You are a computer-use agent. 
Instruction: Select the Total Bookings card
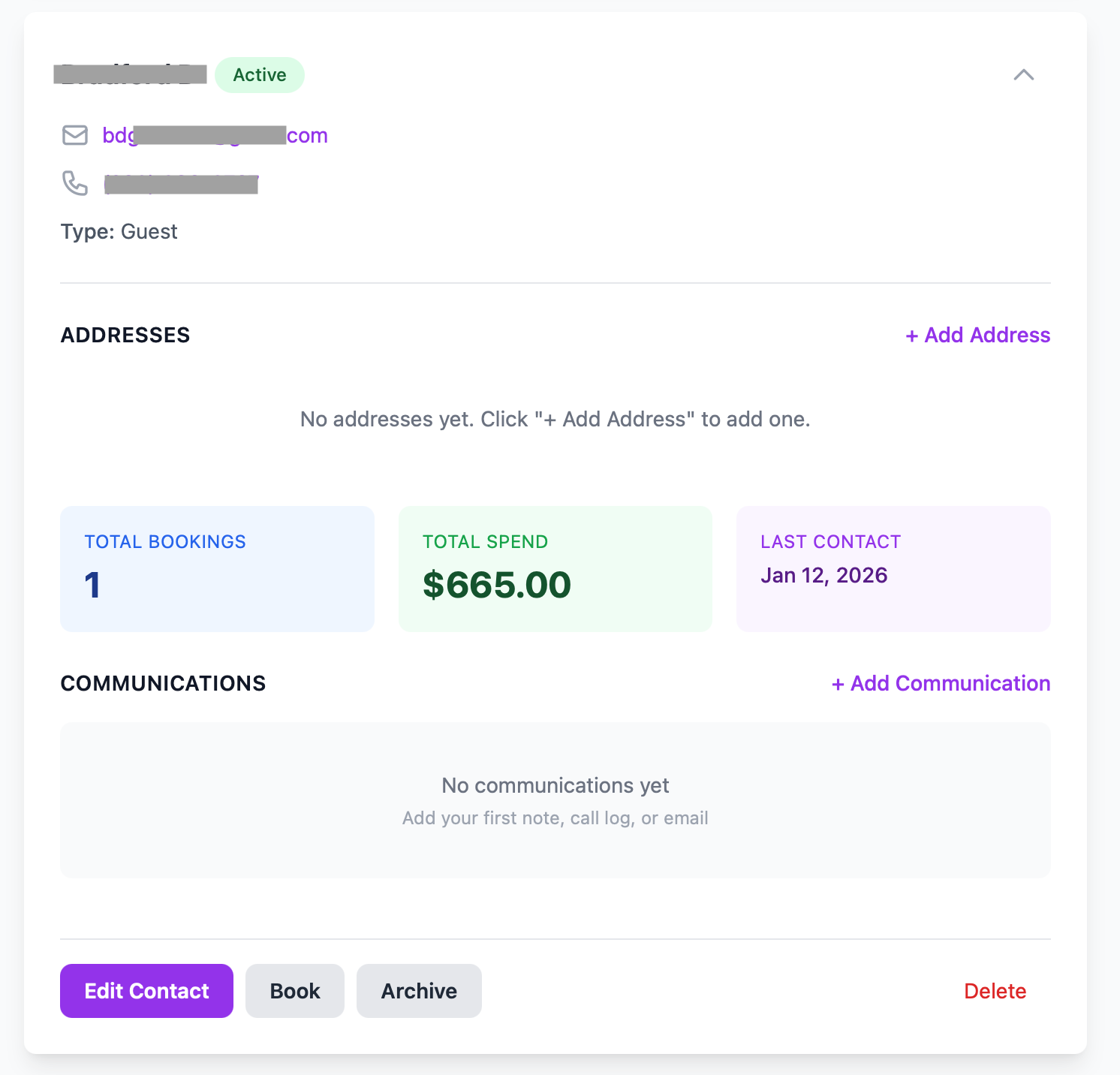(x=217, y=569)
